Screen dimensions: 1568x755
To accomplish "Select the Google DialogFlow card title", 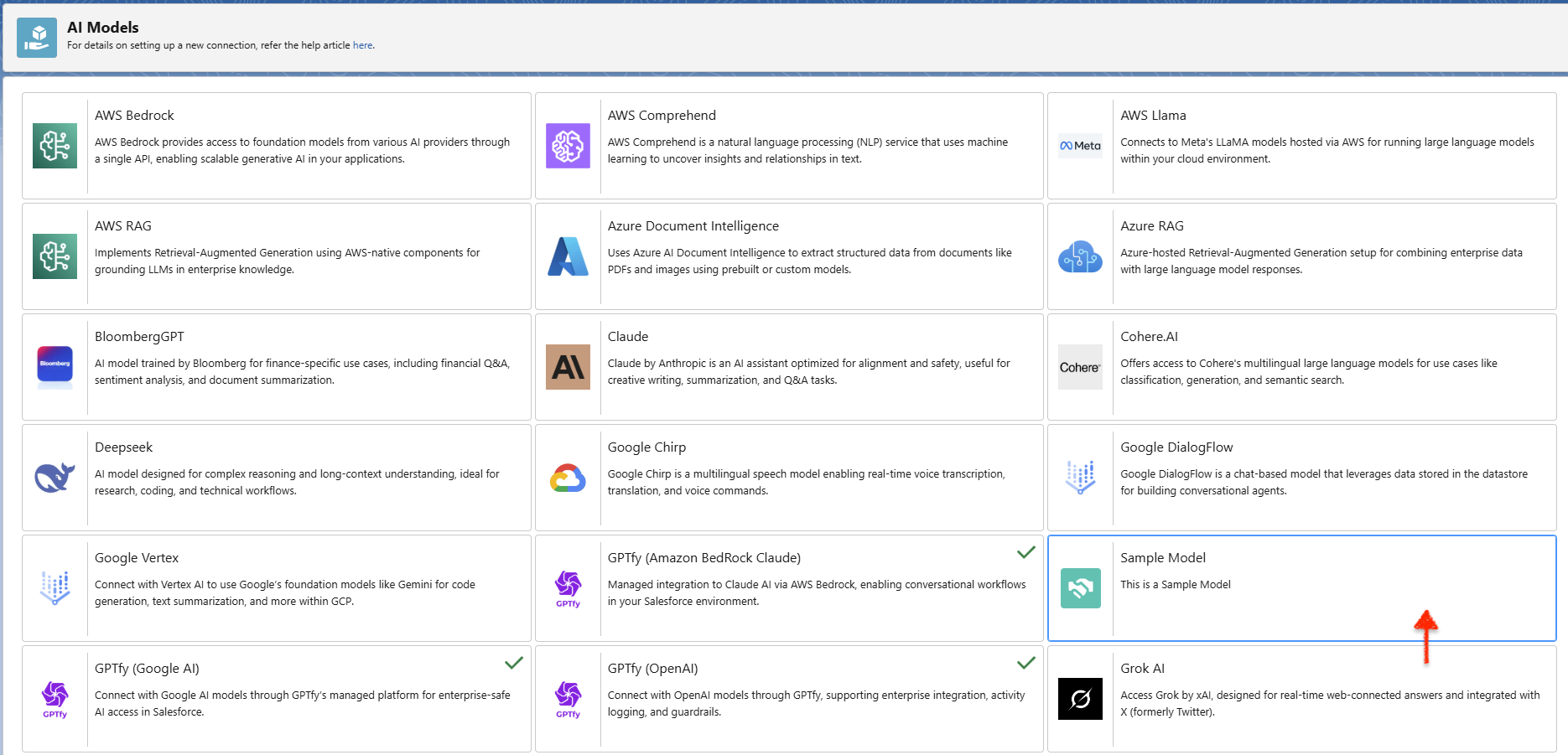I will pos(1176,447).
